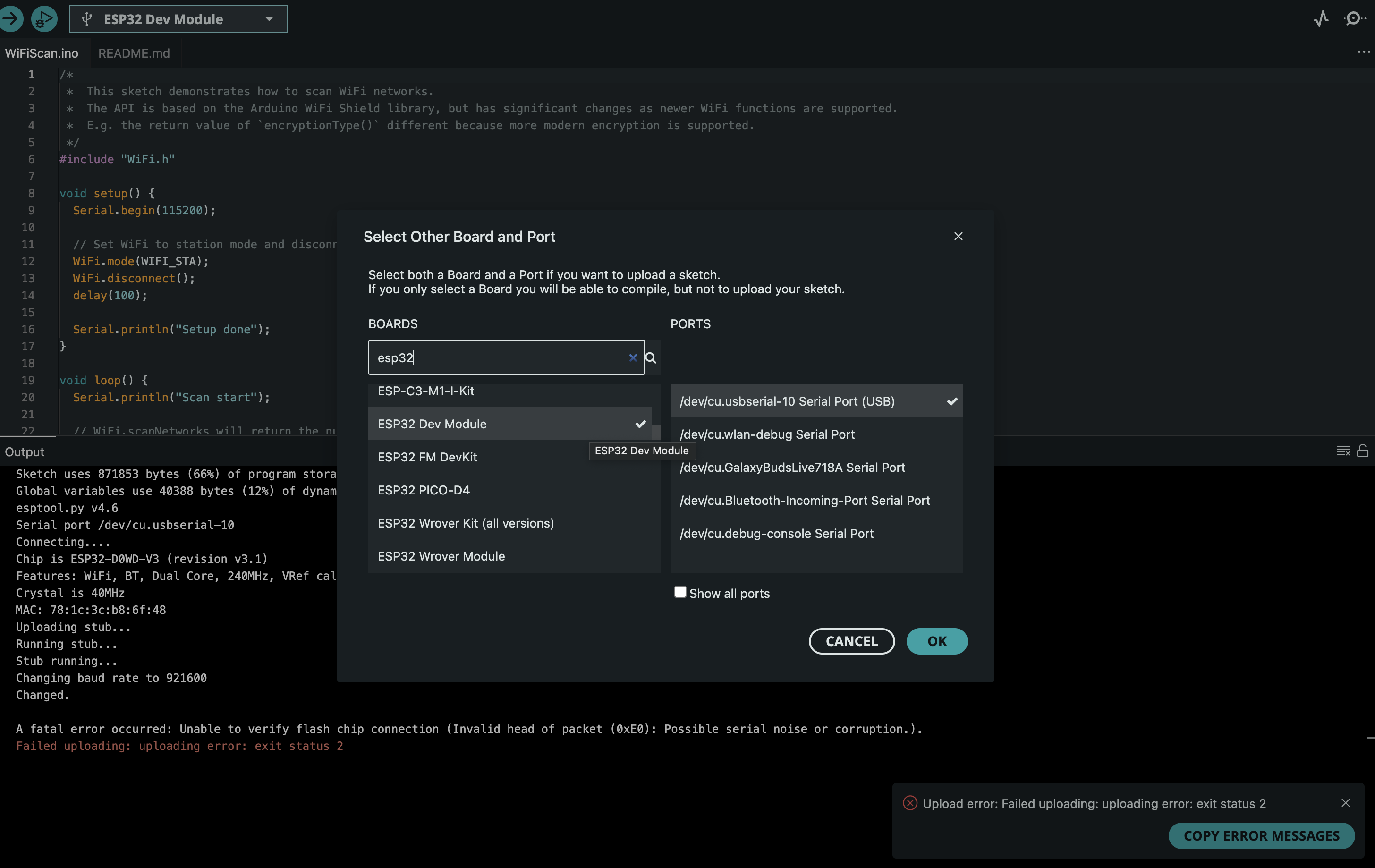
Task: Select ESP32 FM DevKit board
Action: pyautogui.click(x=510, y=457)
